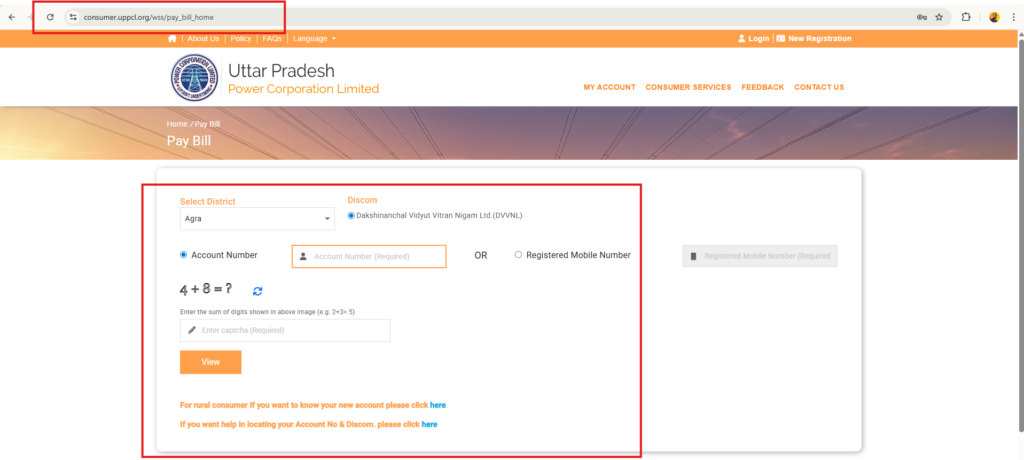This screenshot has height=460, width=1024.
Task: Click the page vertical scrollbar
Action: [x=1020, y=235]
